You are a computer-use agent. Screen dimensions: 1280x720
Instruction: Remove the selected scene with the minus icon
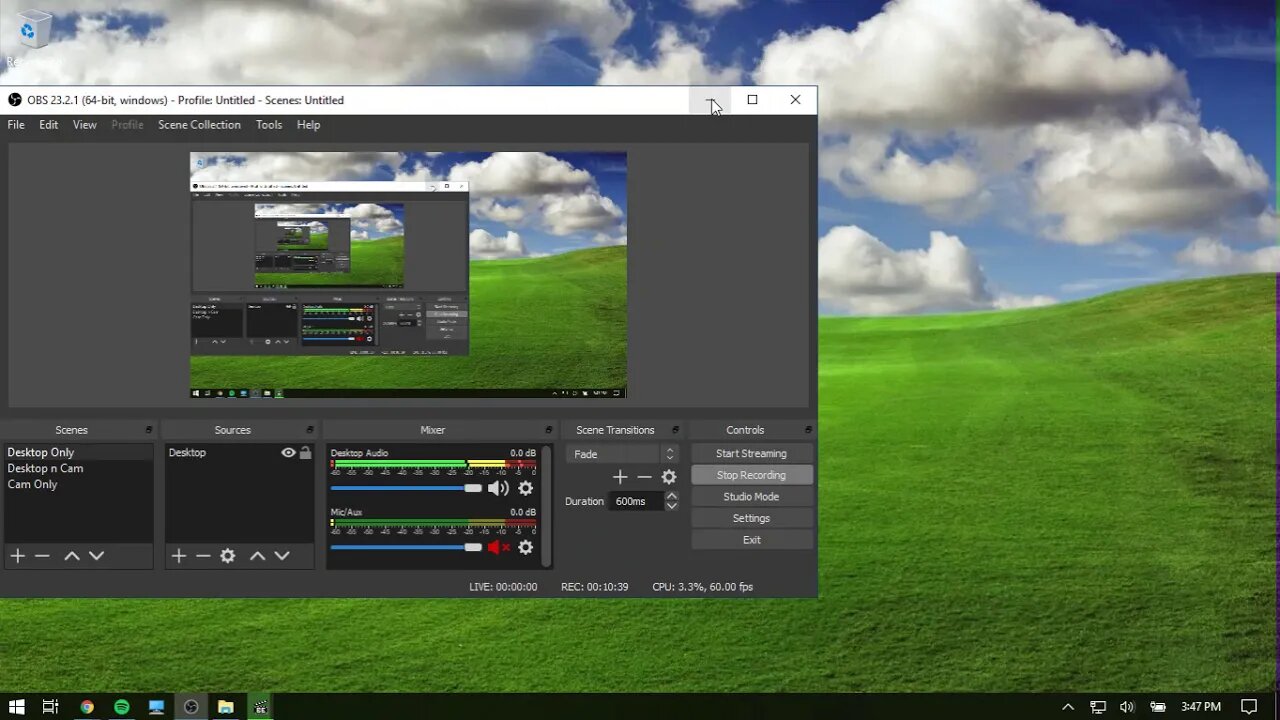(x=42, y=556)
